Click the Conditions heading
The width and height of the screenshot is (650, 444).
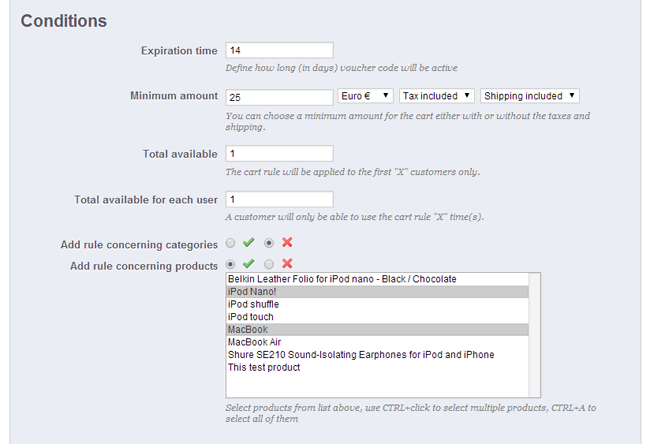(64, 21)
